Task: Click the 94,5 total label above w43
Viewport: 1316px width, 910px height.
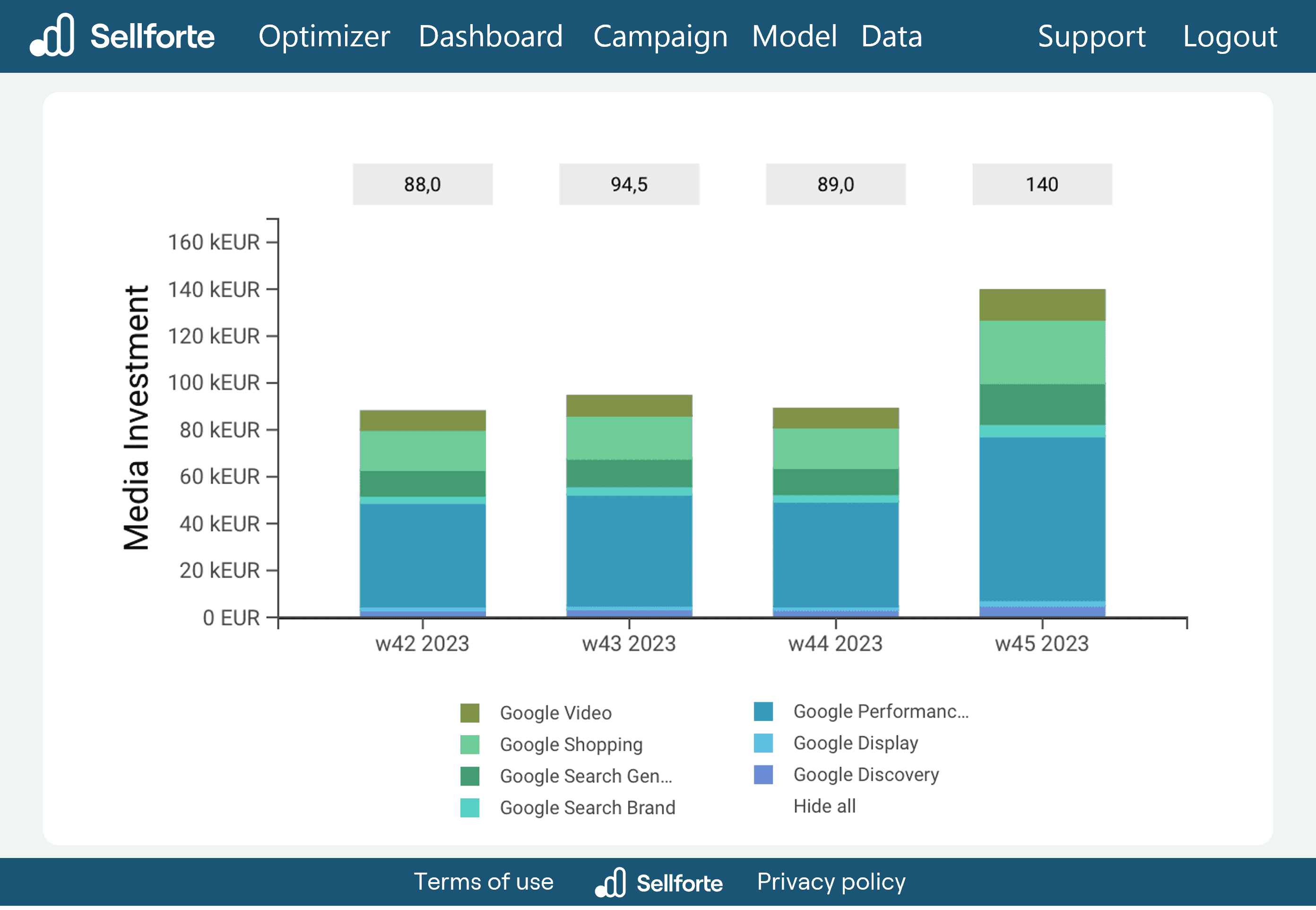Action: coord(629,184)
